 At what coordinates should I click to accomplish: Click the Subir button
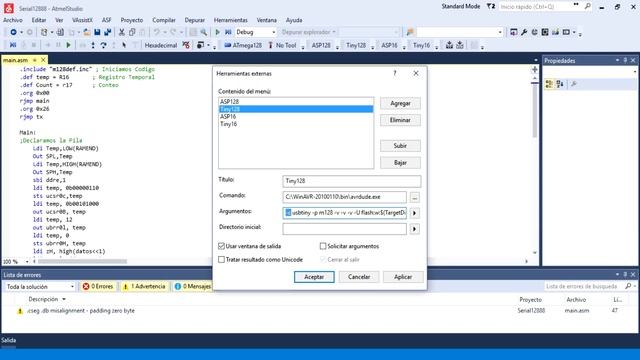[400, 146]
